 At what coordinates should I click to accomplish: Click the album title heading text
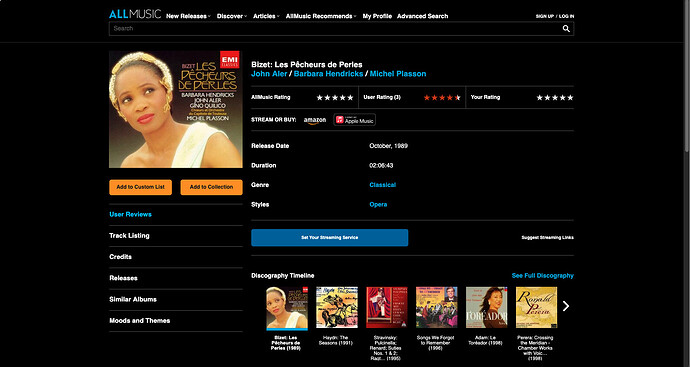[x=307, y=65]
